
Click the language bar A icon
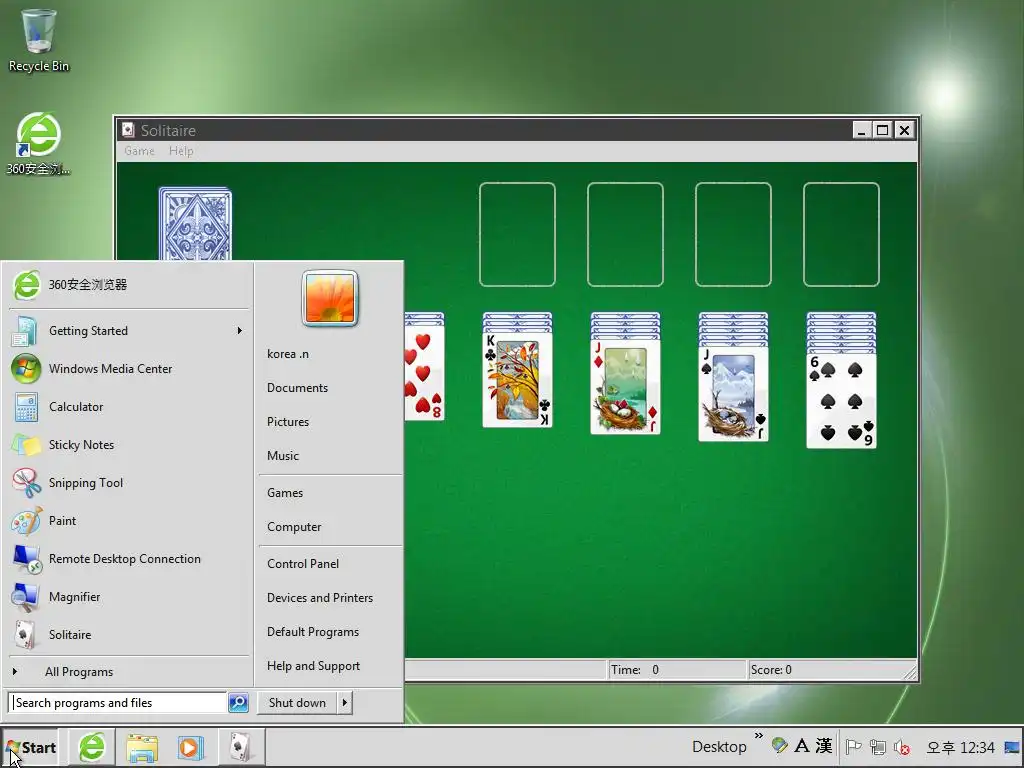(802, 745)
